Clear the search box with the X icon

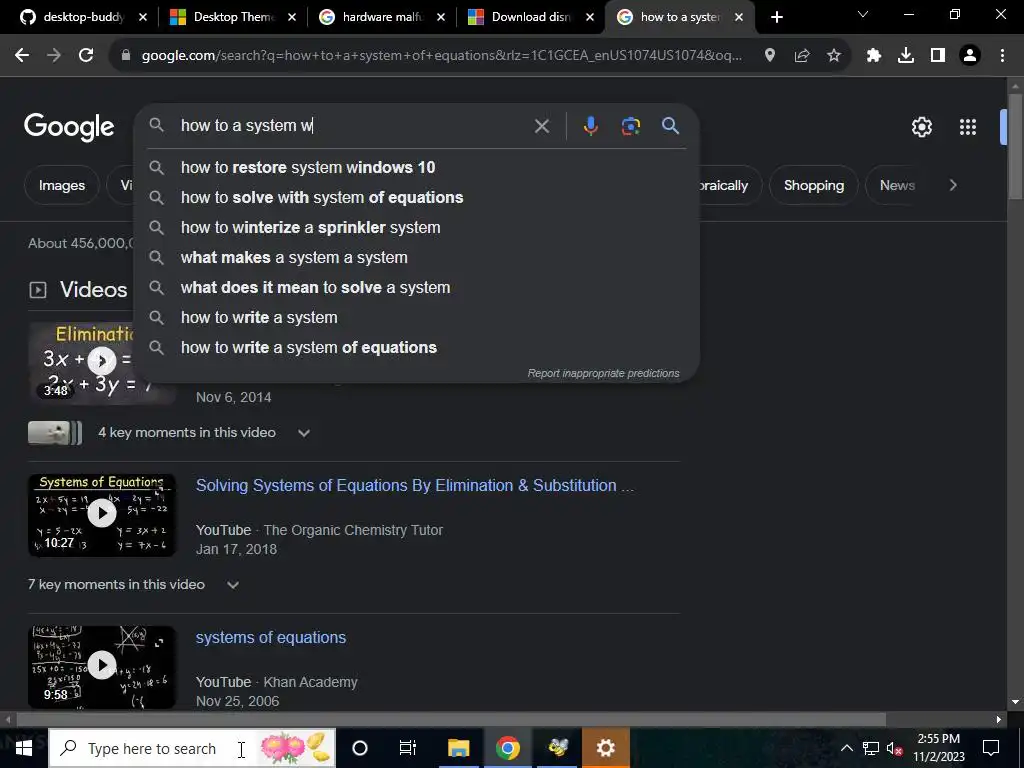[541, 126]
